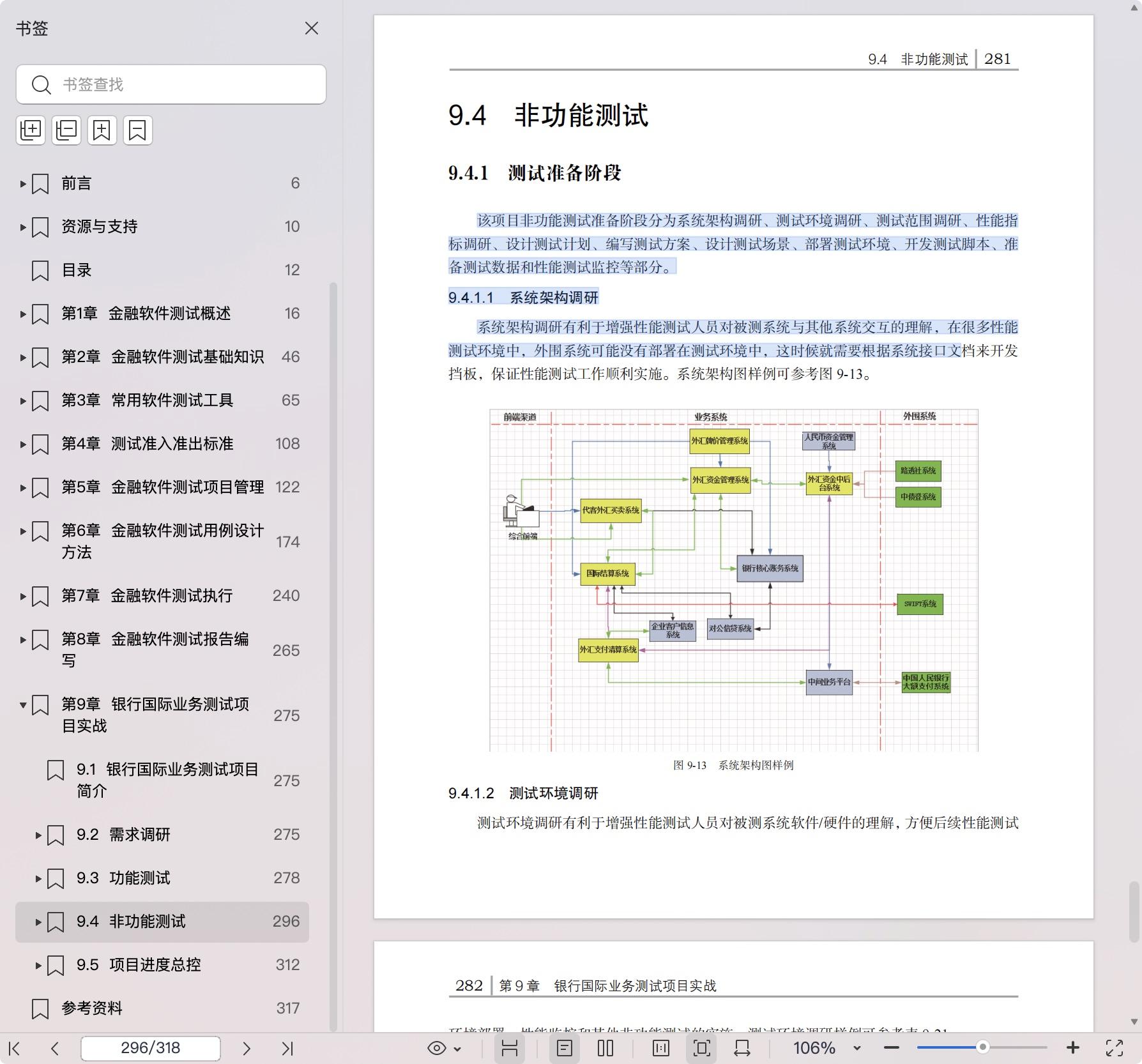The image size is (1142, 1064).
Task: Click the bookmark panel scrollbar
Action: 333,657
